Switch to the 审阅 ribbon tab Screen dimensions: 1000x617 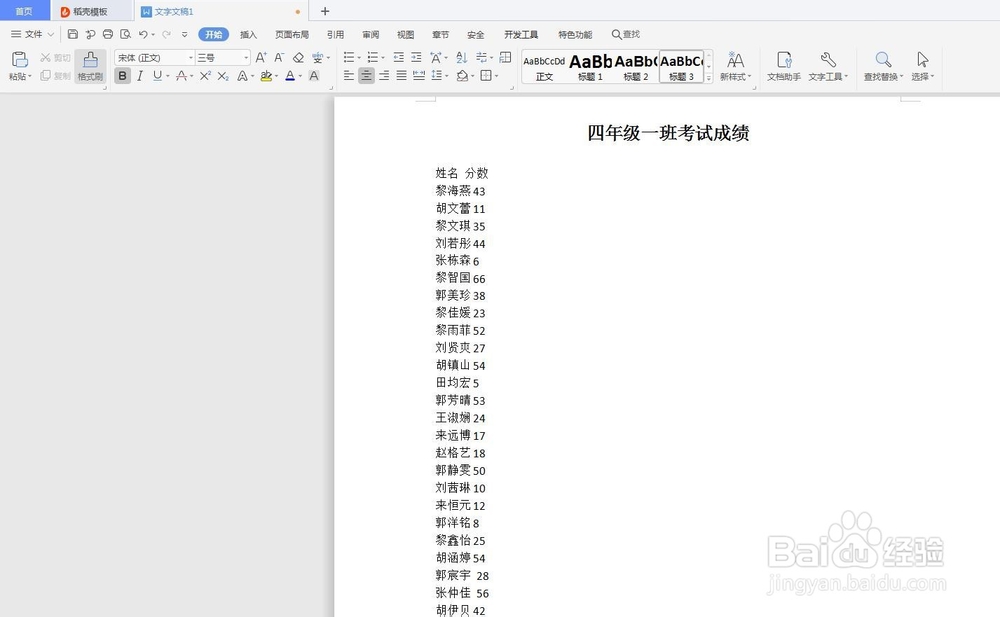pyautogui.click(x=371, y=34)
